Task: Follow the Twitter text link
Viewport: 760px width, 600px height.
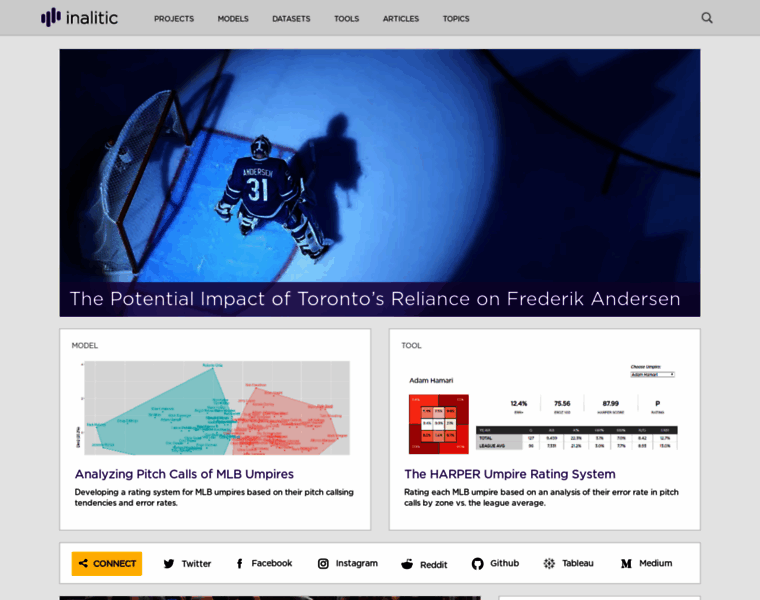Action: (x=196, y=564)
